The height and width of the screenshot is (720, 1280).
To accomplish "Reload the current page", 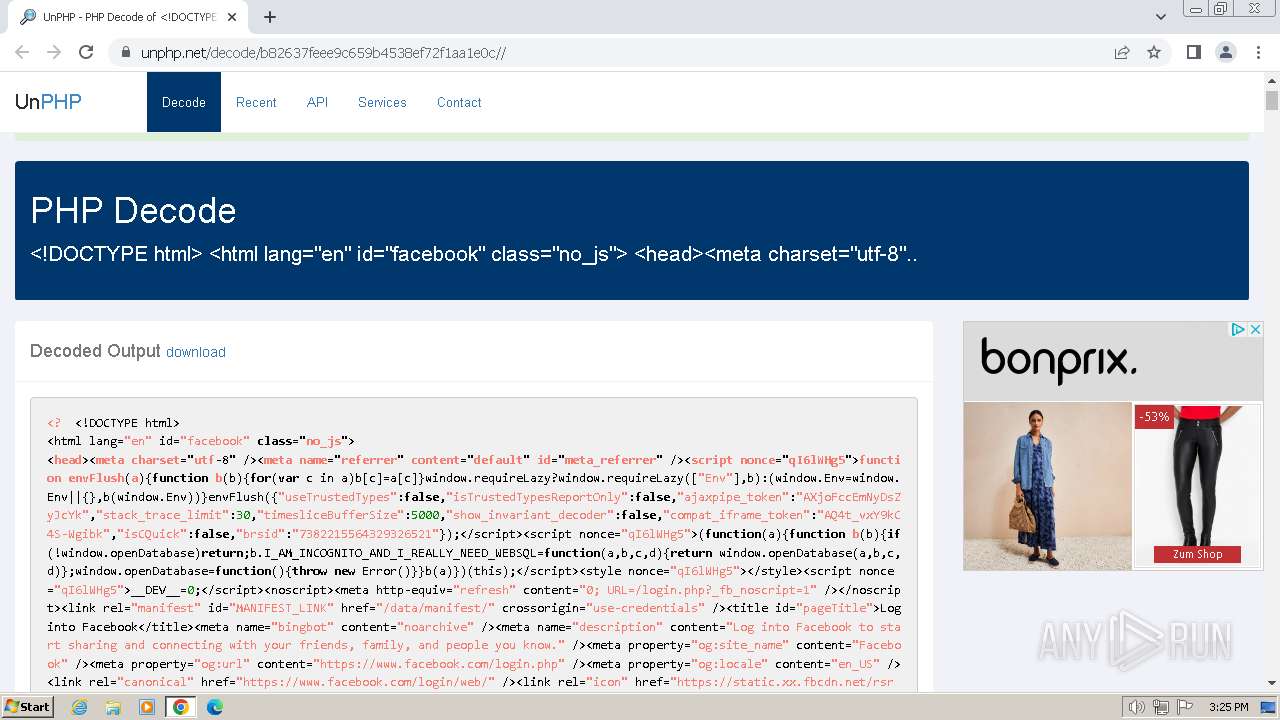I will coord(86,52).
